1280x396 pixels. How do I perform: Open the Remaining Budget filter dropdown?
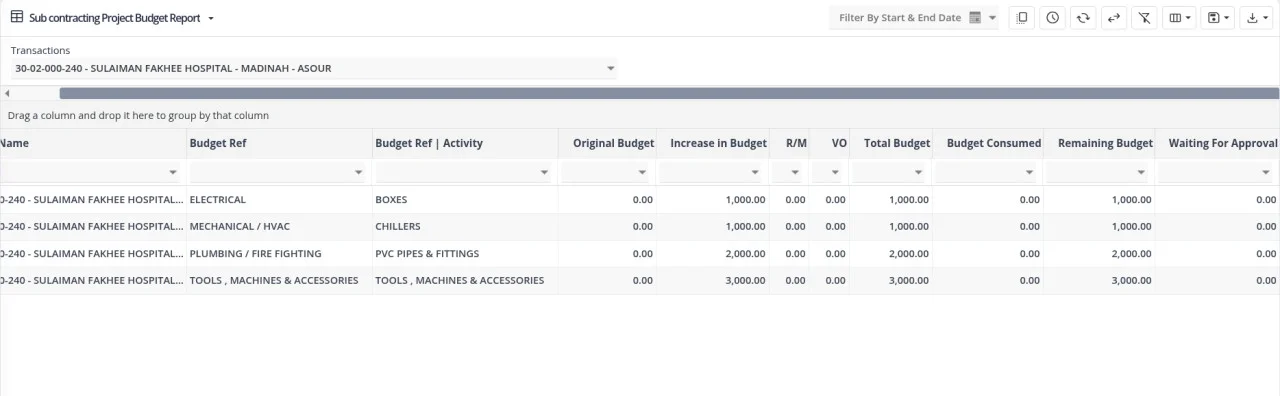click(1142, 172)
